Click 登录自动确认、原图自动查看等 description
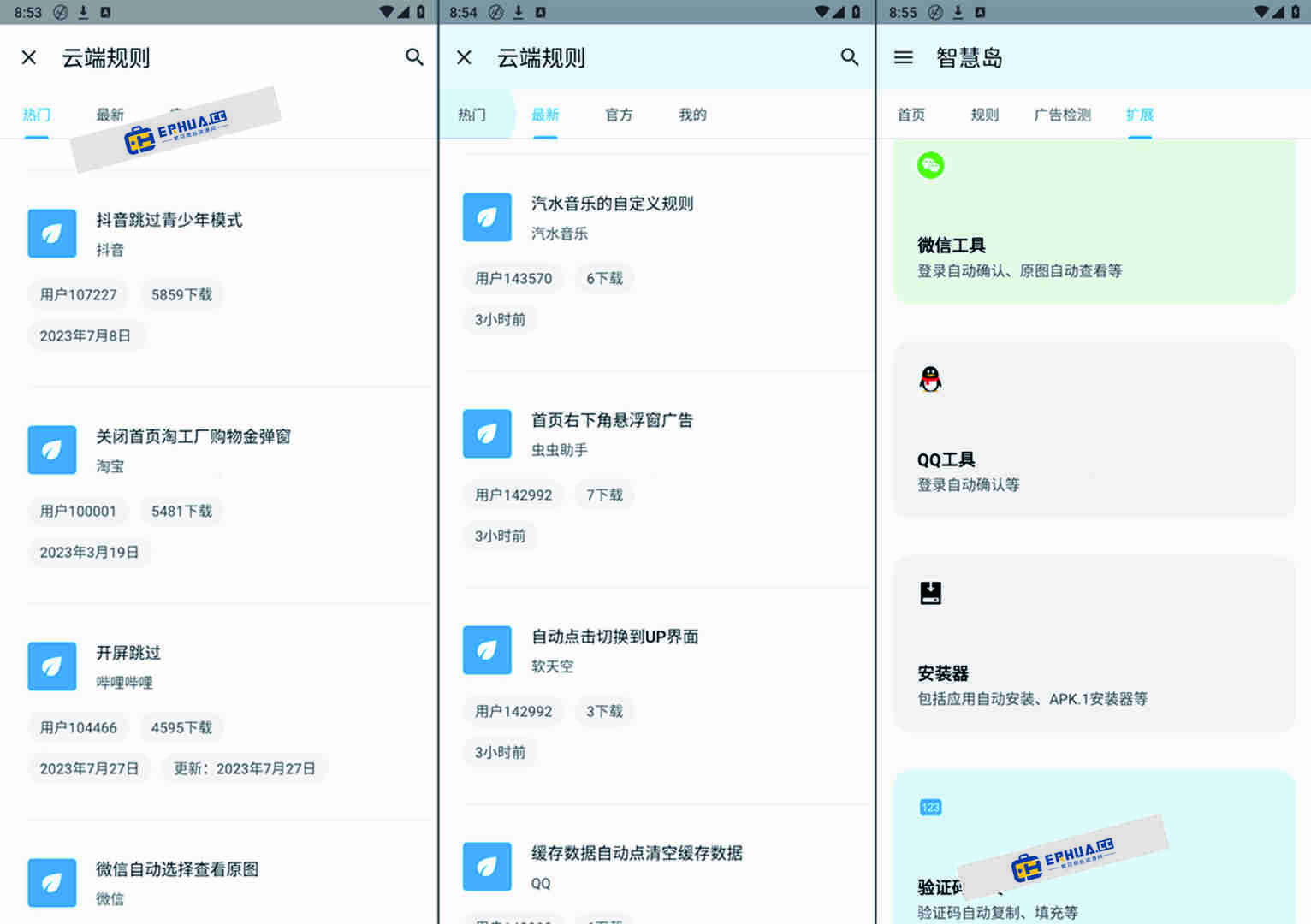 [1019, 271]
